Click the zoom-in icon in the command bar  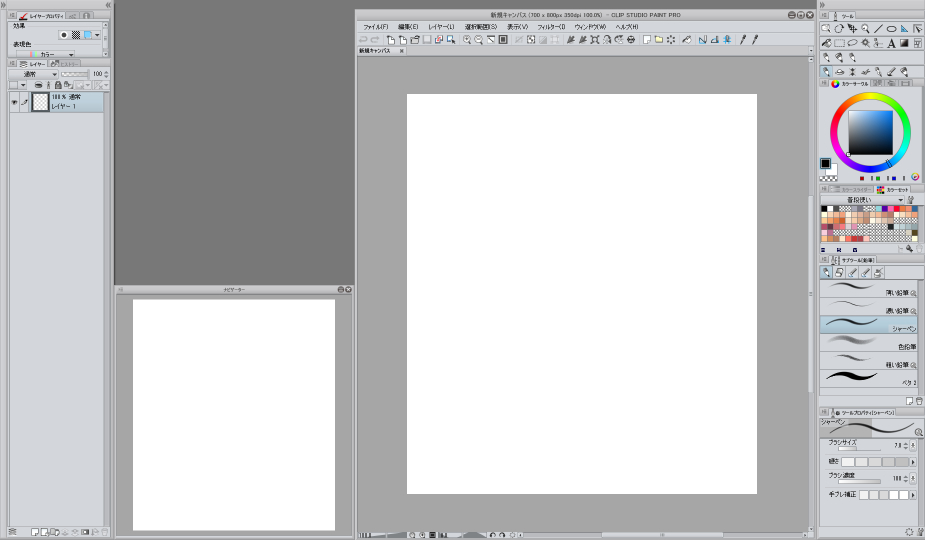pos(466,39)
